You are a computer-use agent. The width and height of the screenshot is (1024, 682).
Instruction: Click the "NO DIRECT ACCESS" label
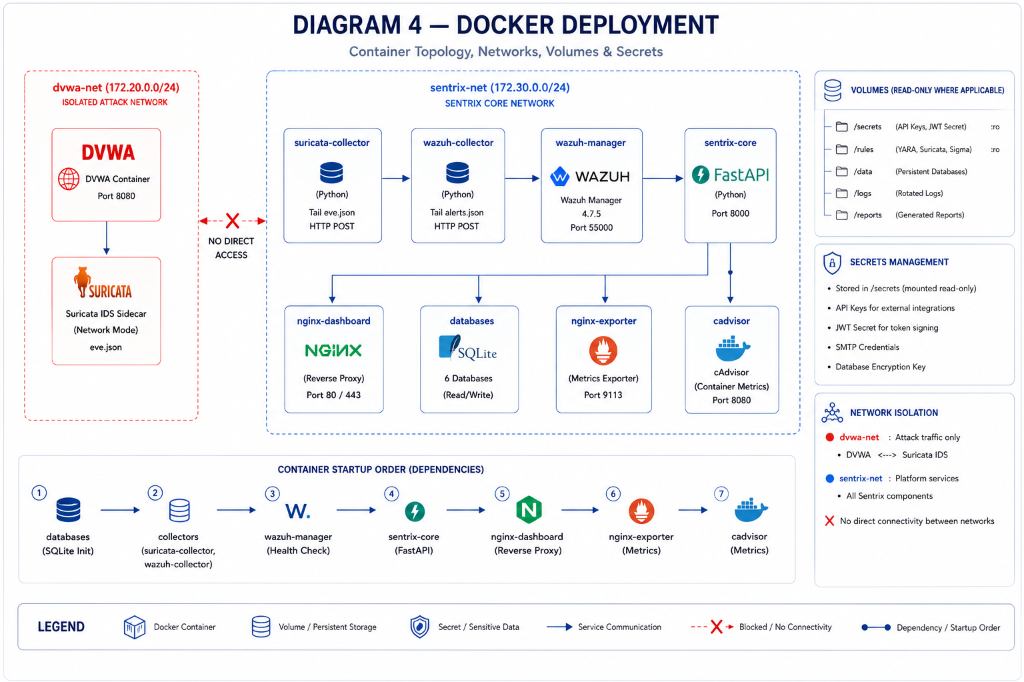pyautogui.click(x=231, y=248)
